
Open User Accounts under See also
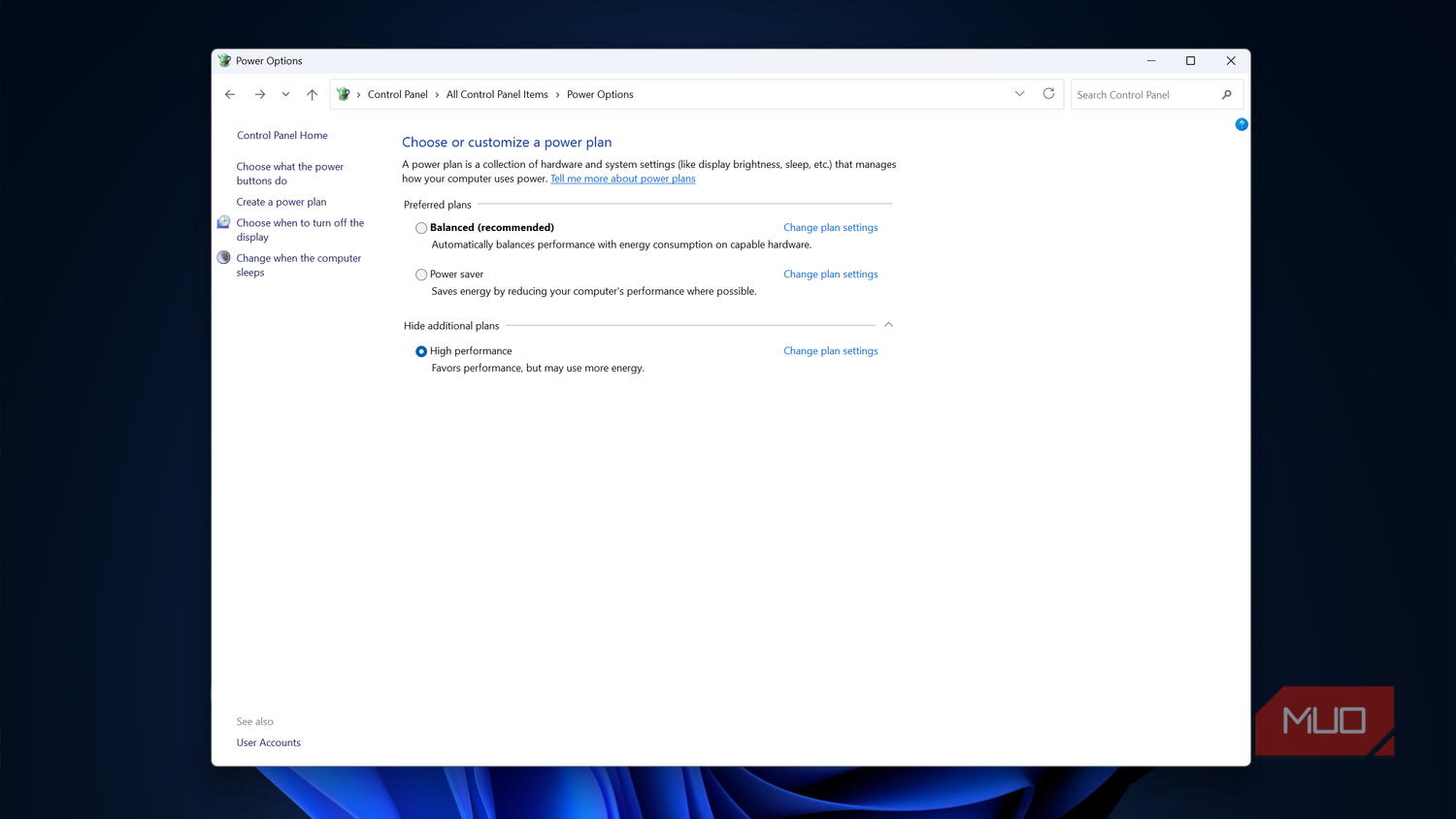click(269, 742)
